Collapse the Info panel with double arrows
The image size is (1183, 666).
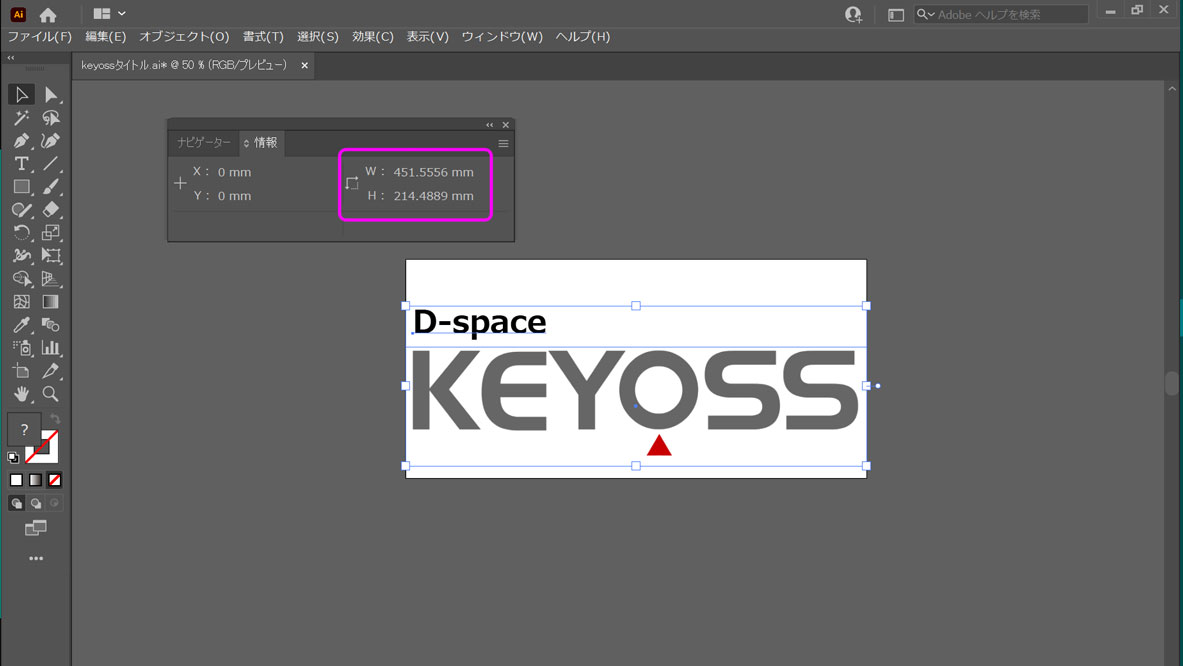[489, 125]
